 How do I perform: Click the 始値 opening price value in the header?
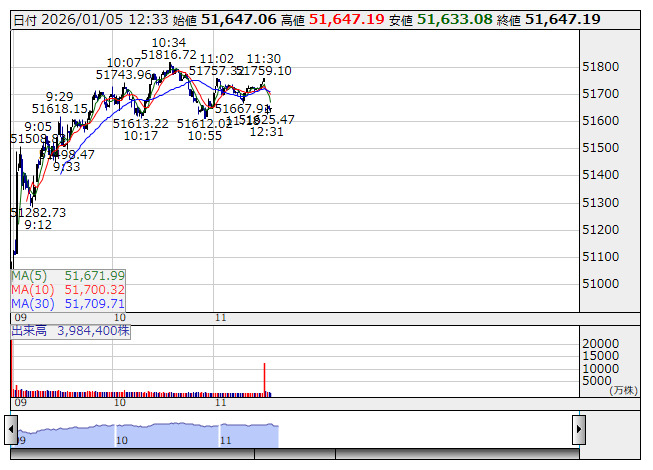coord(238,19)
